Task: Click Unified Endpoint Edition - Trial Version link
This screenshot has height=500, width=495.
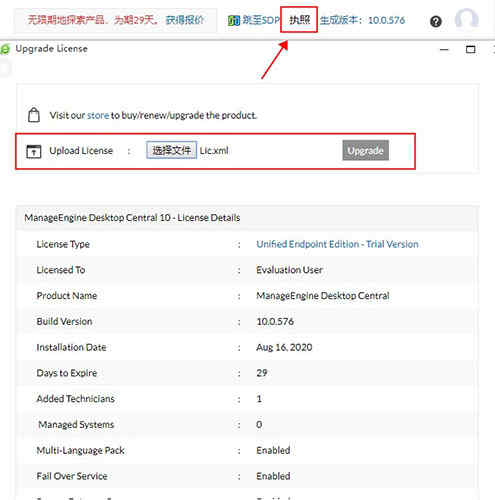Action: point(337,244)
